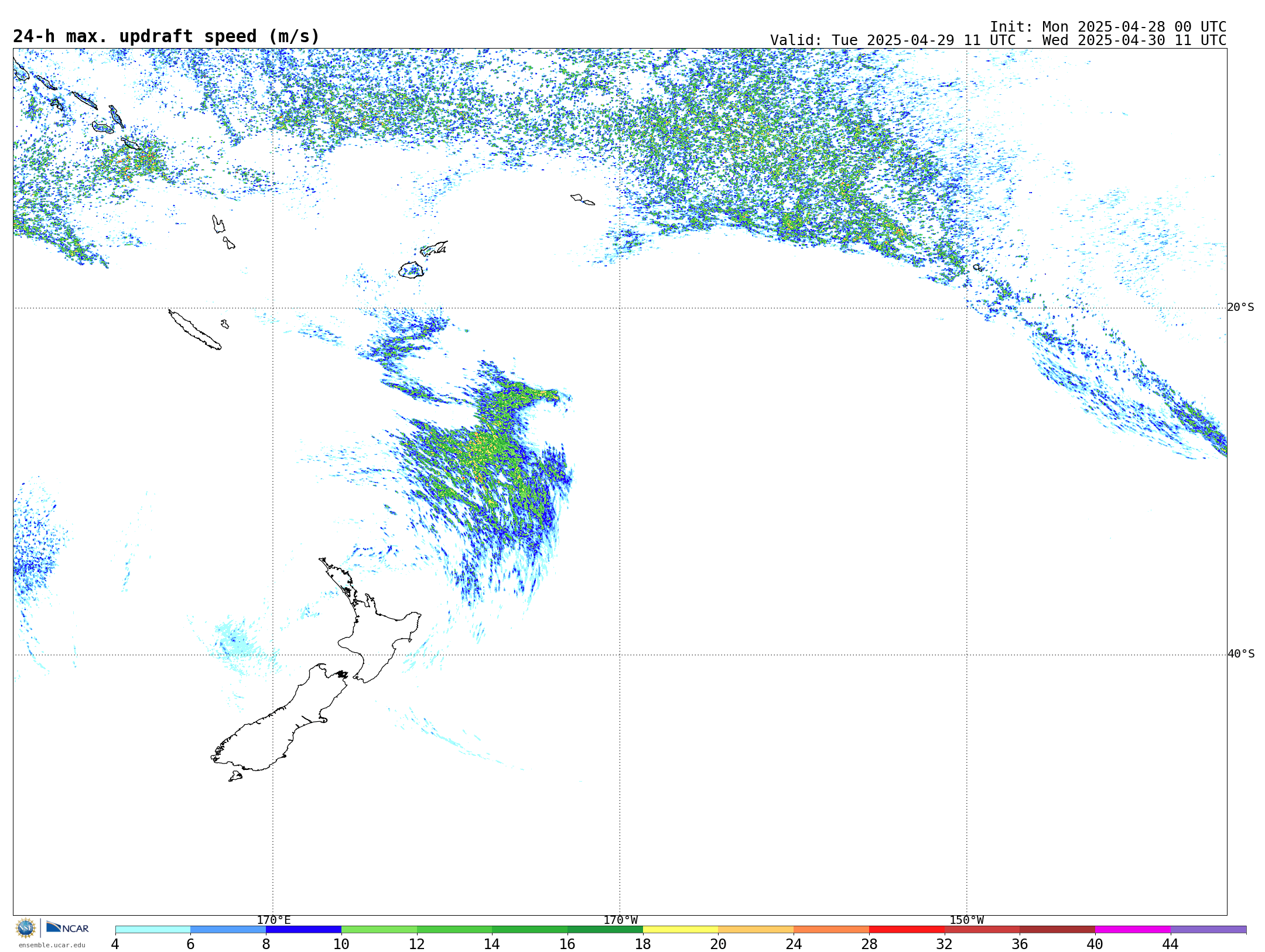Click the colorbar tick label 12
The image size is (1265, 952).
[417, 944]
